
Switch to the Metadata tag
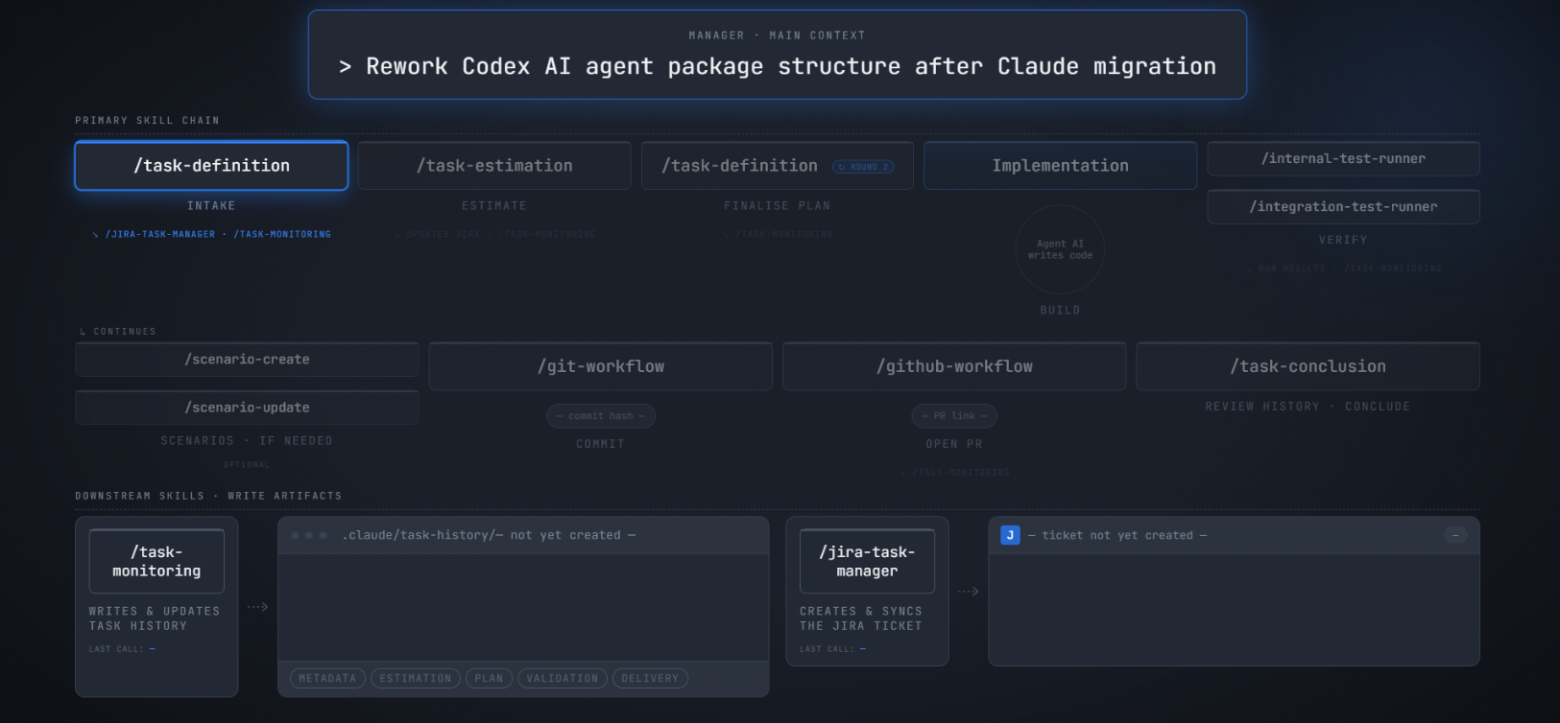pyautogui.click(x=328, y=678)
